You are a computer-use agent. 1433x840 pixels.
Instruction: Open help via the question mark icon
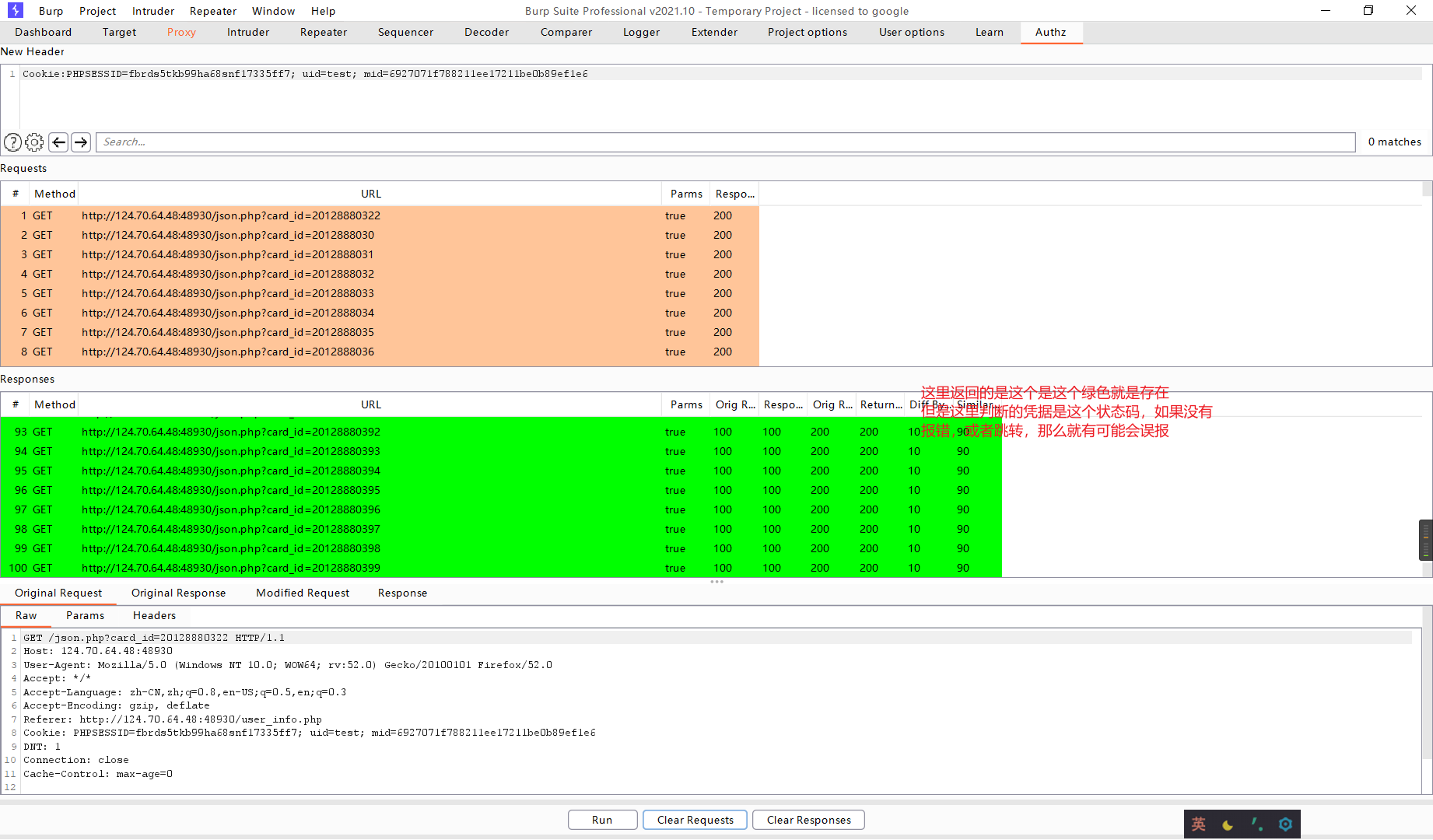(12, 142)
